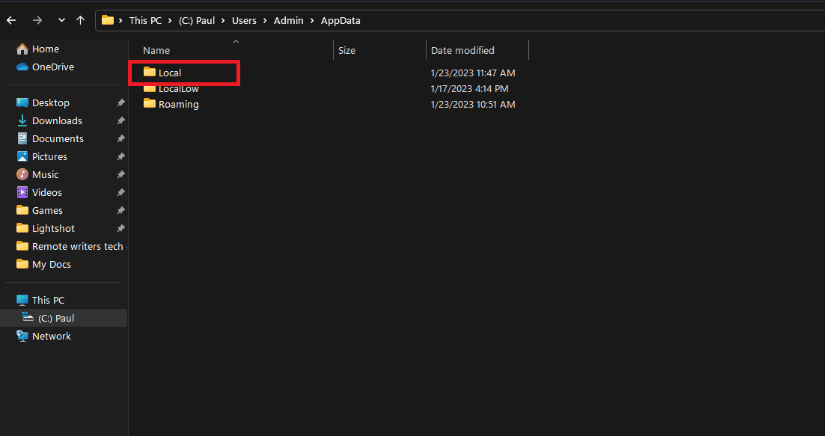Select Network in the navigation pane
This screenshot has height=436, width=825.
click(x=51, y=336)
